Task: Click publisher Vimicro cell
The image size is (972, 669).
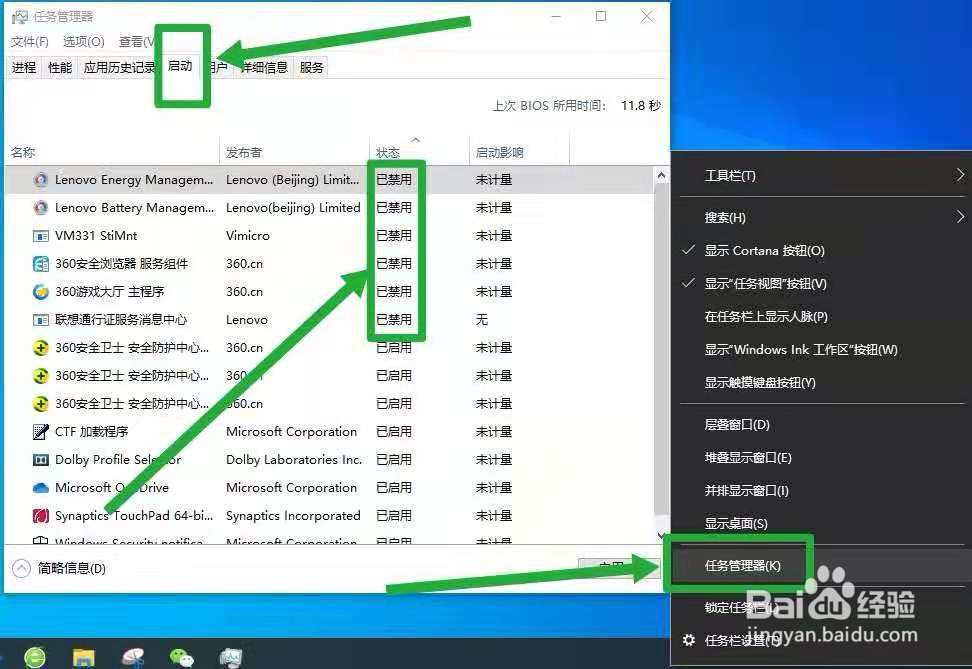Action: point(248,236)
